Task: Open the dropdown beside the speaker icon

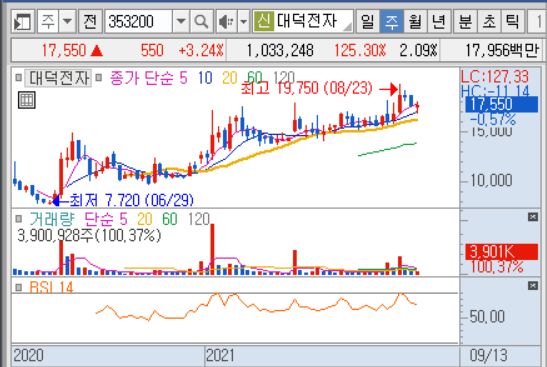Action: [243, 22]
